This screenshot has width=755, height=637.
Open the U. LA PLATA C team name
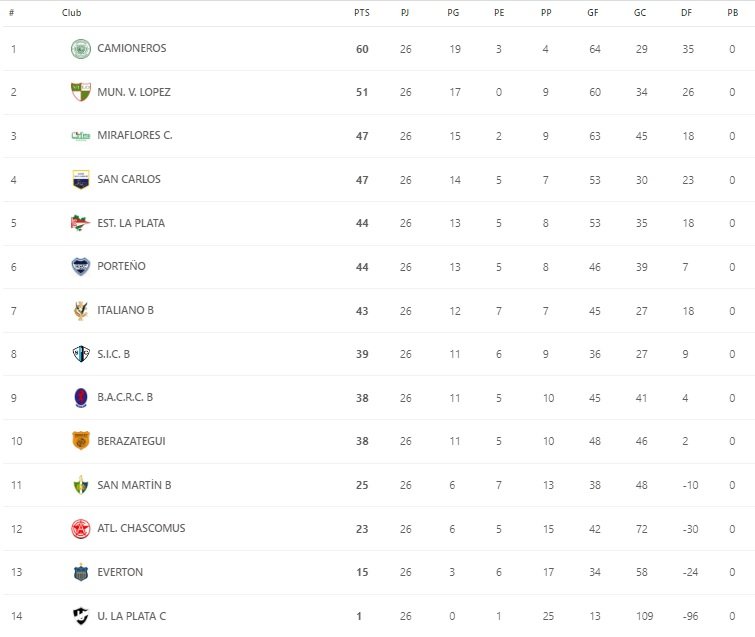coord(132,616)
